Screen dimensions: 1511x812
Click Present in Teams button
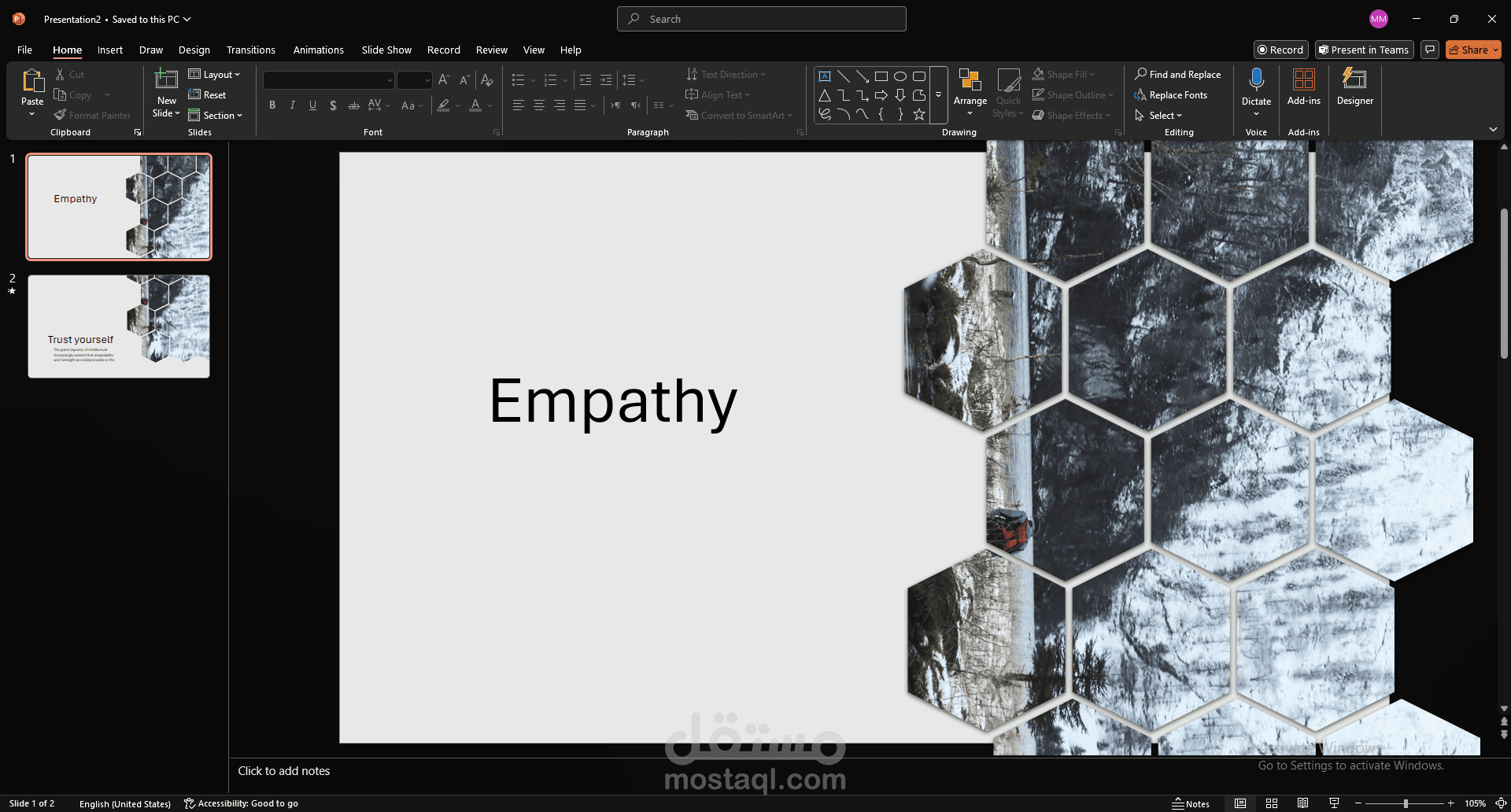[1364, 50]
